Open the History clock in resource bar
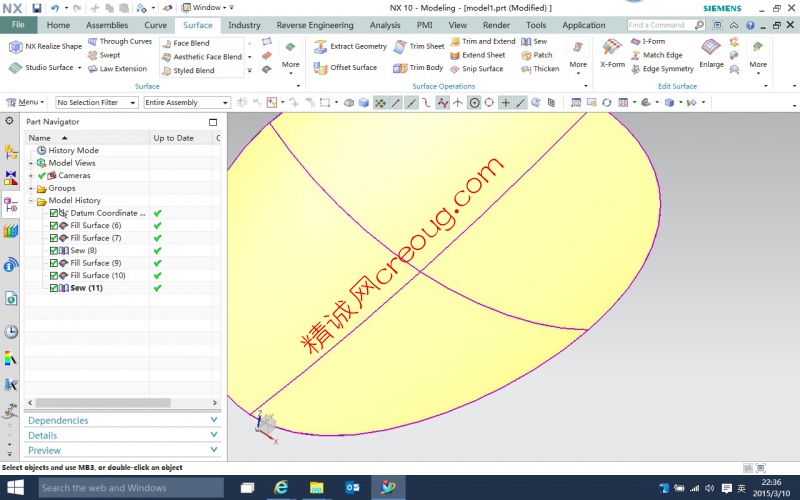This screenshot has width=800, height=500. (11, 332)
